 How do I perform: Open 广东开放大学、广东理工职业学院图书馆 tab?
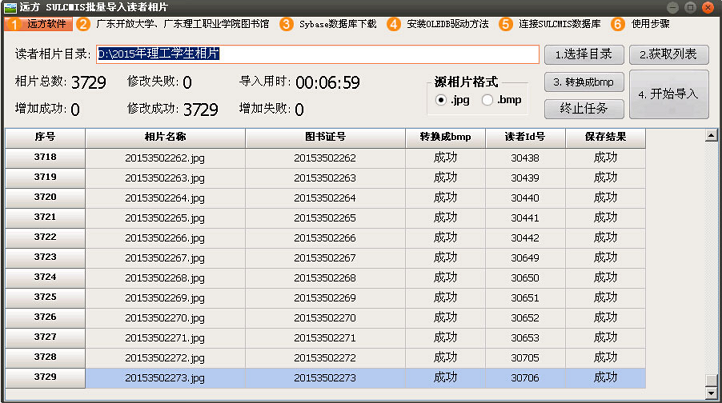[174, 24]
